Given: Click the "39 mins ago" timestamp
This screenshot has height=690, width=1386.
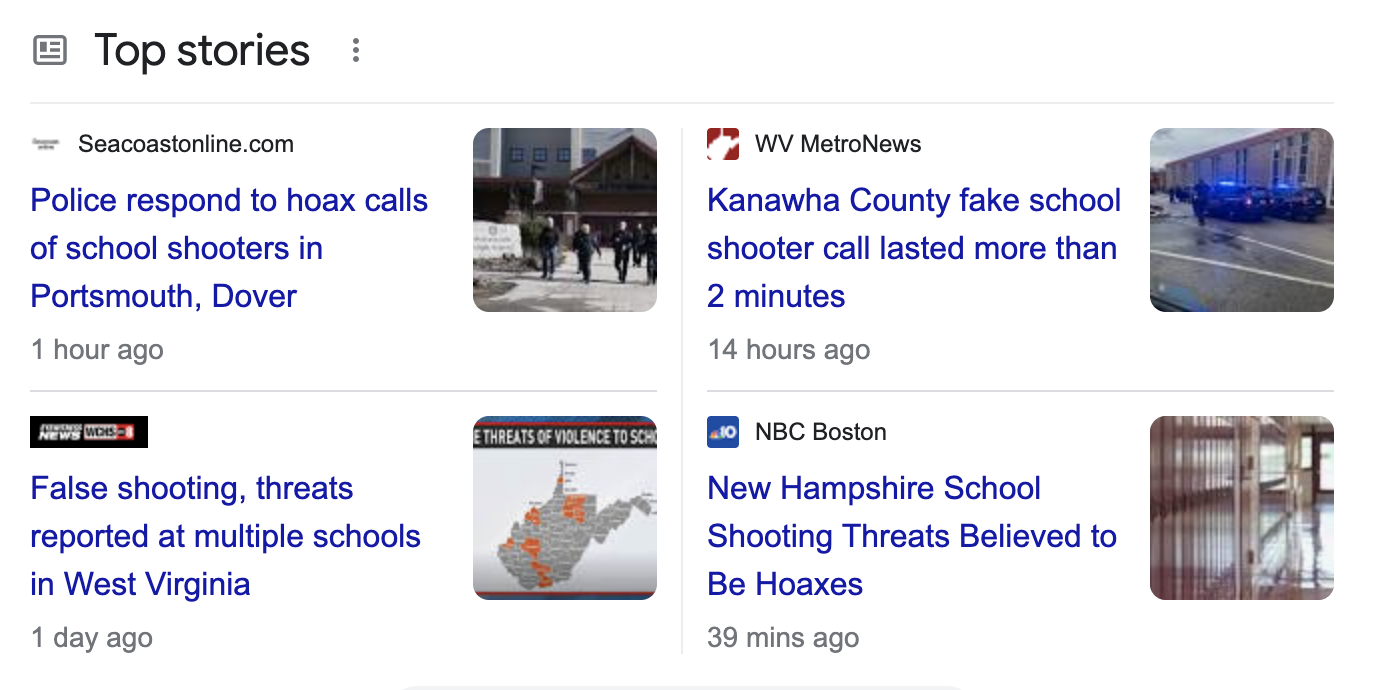Looking at the screenshot, I should (783, 638).
